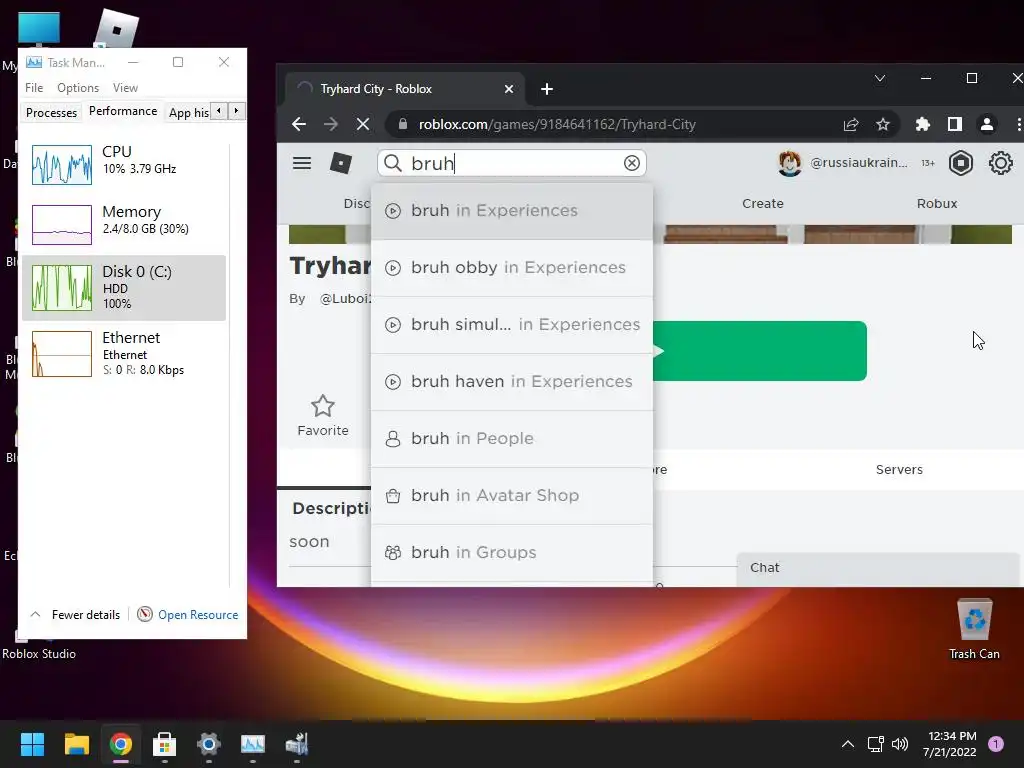Open the Robux hexagon icon in the header

(x=961, y=163)
